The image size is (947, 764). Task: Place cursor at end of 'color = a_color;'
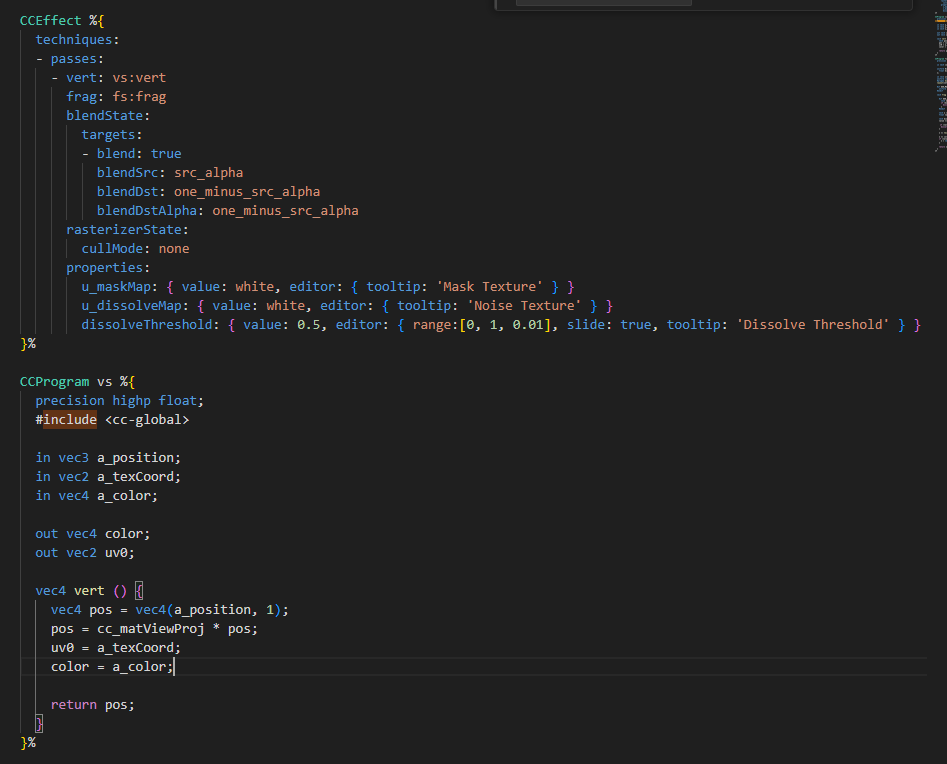tap(174, 667)
